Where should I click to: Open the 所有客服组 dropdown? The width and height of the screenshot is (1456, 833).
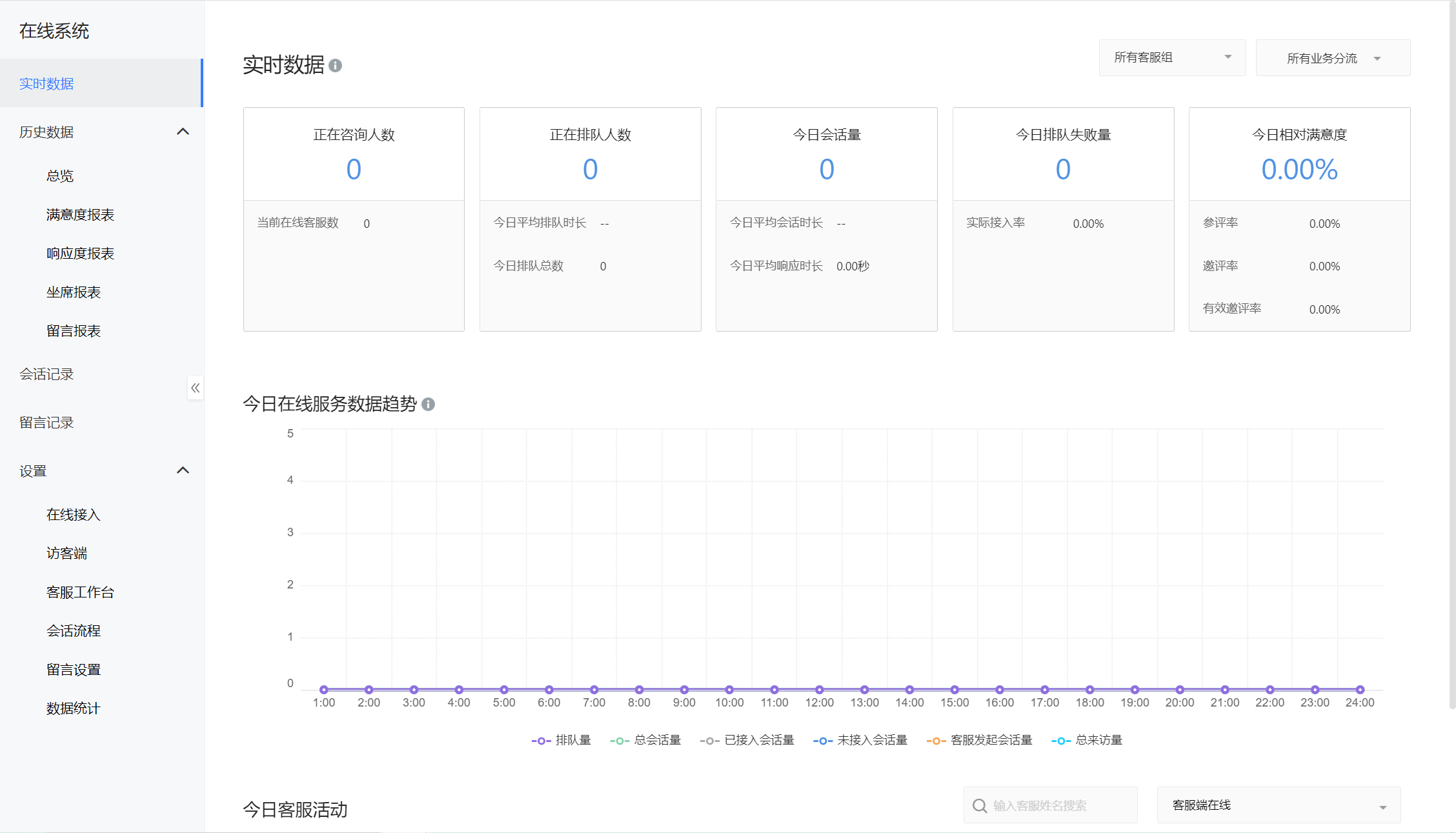[x=1172, y=57]
